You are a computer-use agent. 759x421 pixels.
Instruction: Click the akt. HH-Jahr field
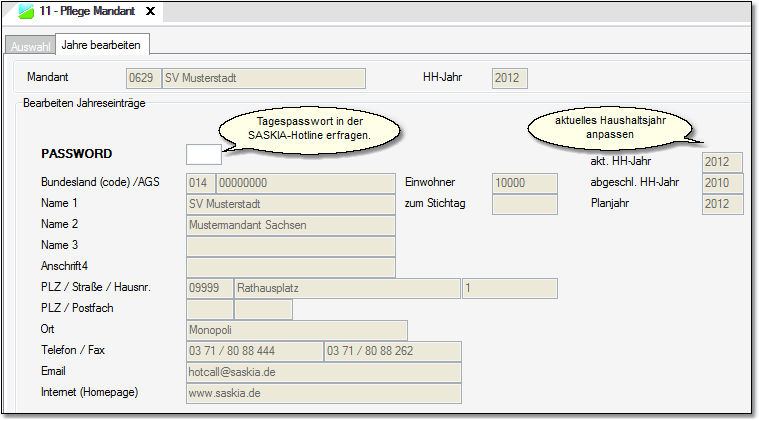pos(722,162)
